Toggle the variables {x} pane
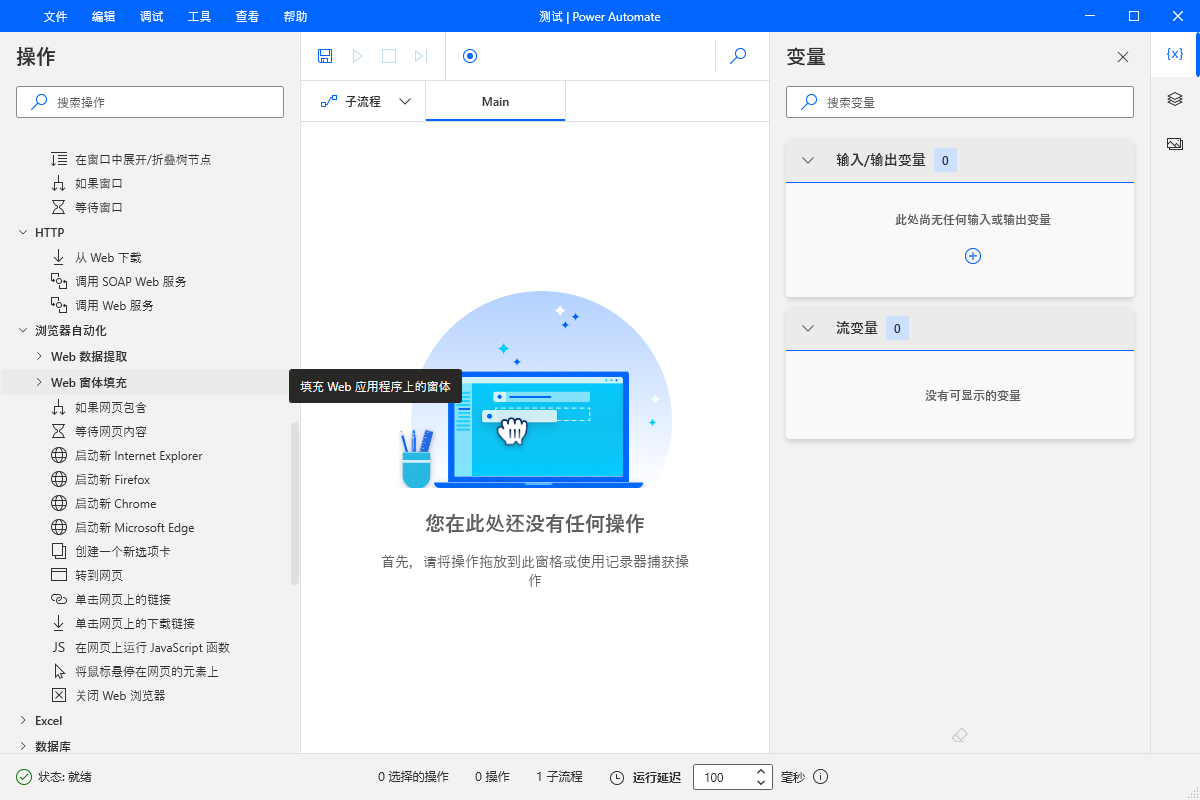 1175,54
